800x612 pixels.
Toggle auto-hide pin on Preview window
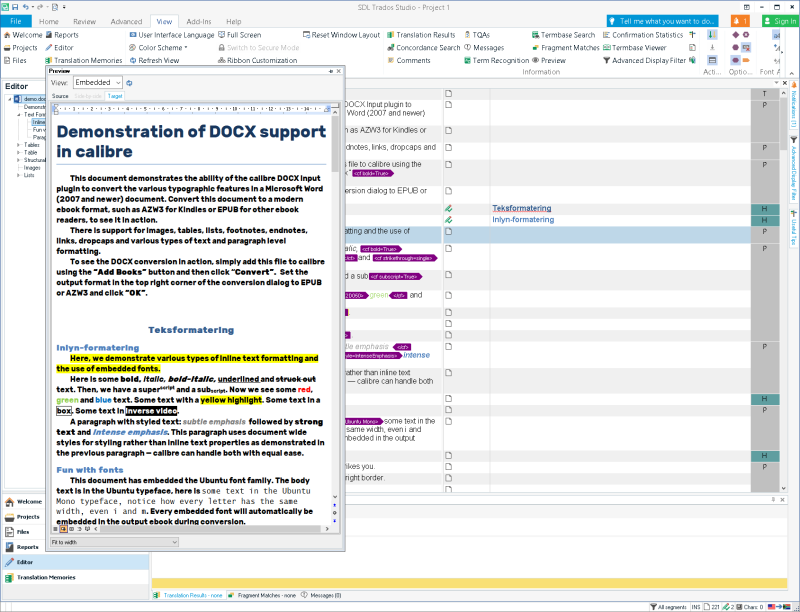tap(331, 71)
